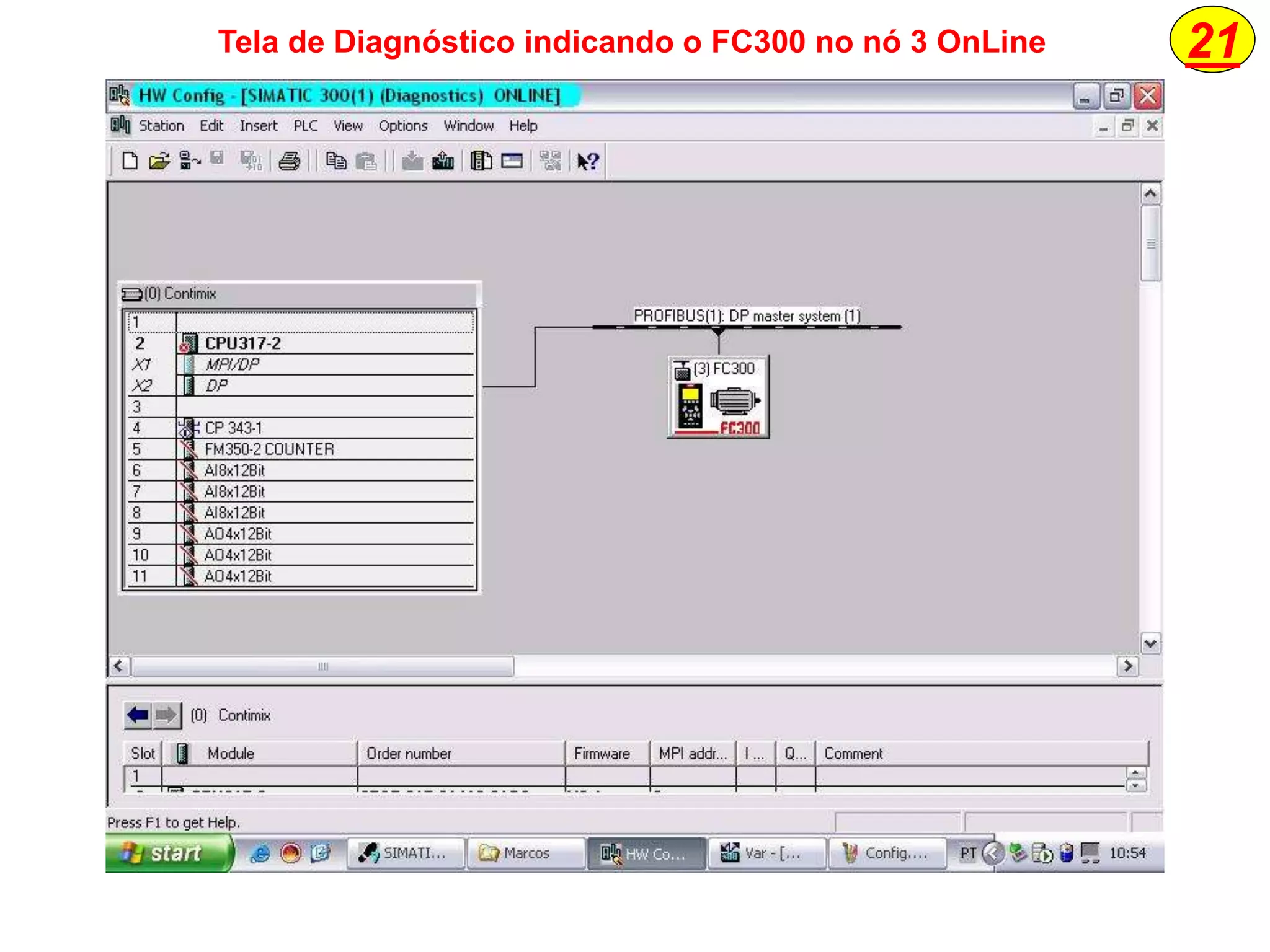
Task: Click the CP 343-1 module icon
Action: [188, 428]
